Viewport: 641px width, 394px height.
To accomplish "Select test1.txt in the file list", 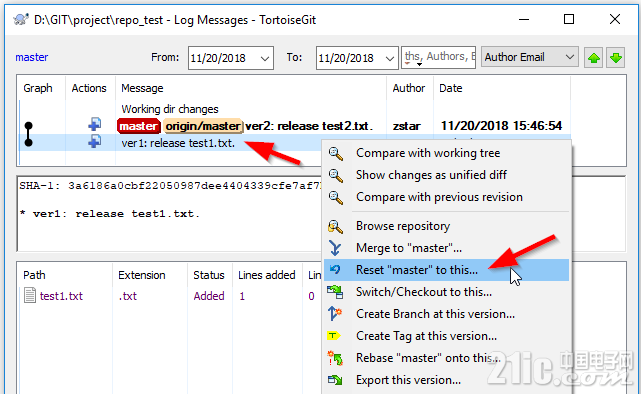I will (61, 296).
